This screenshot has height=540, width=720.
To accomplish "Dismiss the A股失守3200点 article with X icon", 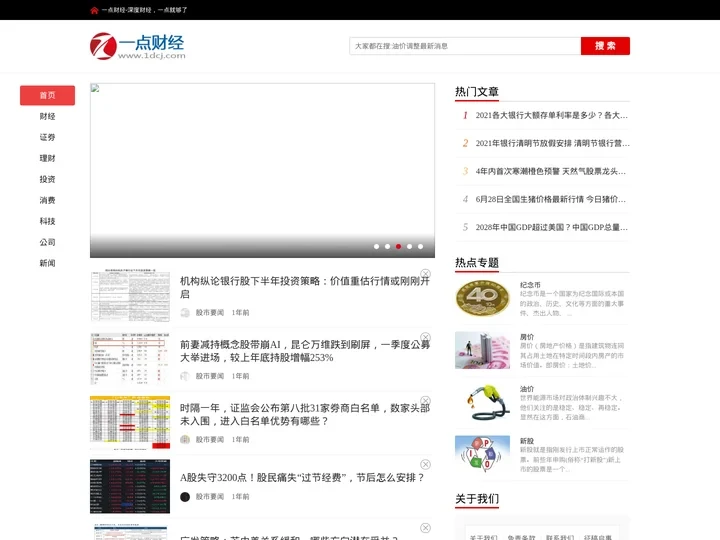I will point(426,464).
